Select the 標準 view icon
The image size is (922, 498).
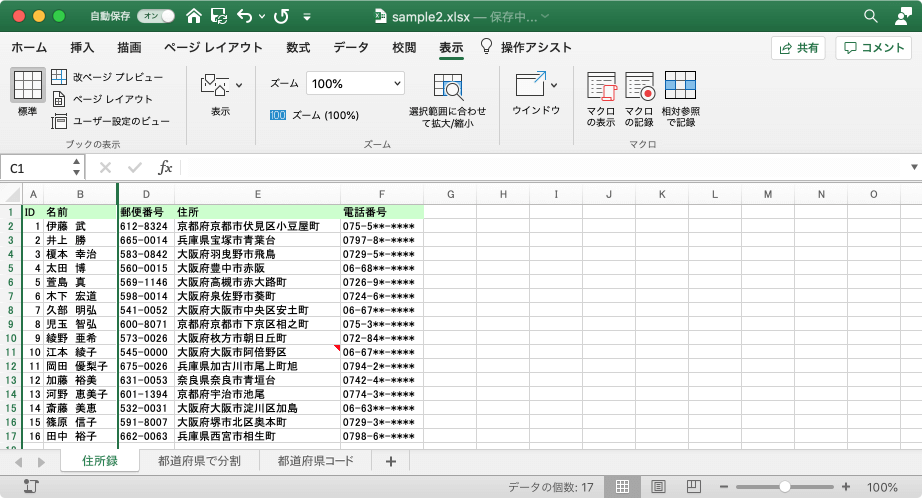tap(28, 85)
